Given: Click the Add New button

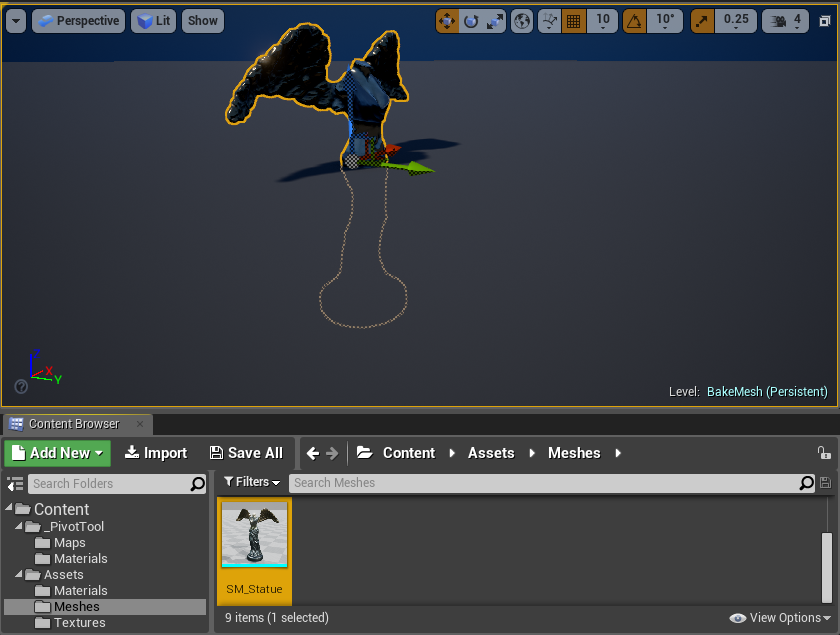Looking at the screenshot, I should point(59,453).
